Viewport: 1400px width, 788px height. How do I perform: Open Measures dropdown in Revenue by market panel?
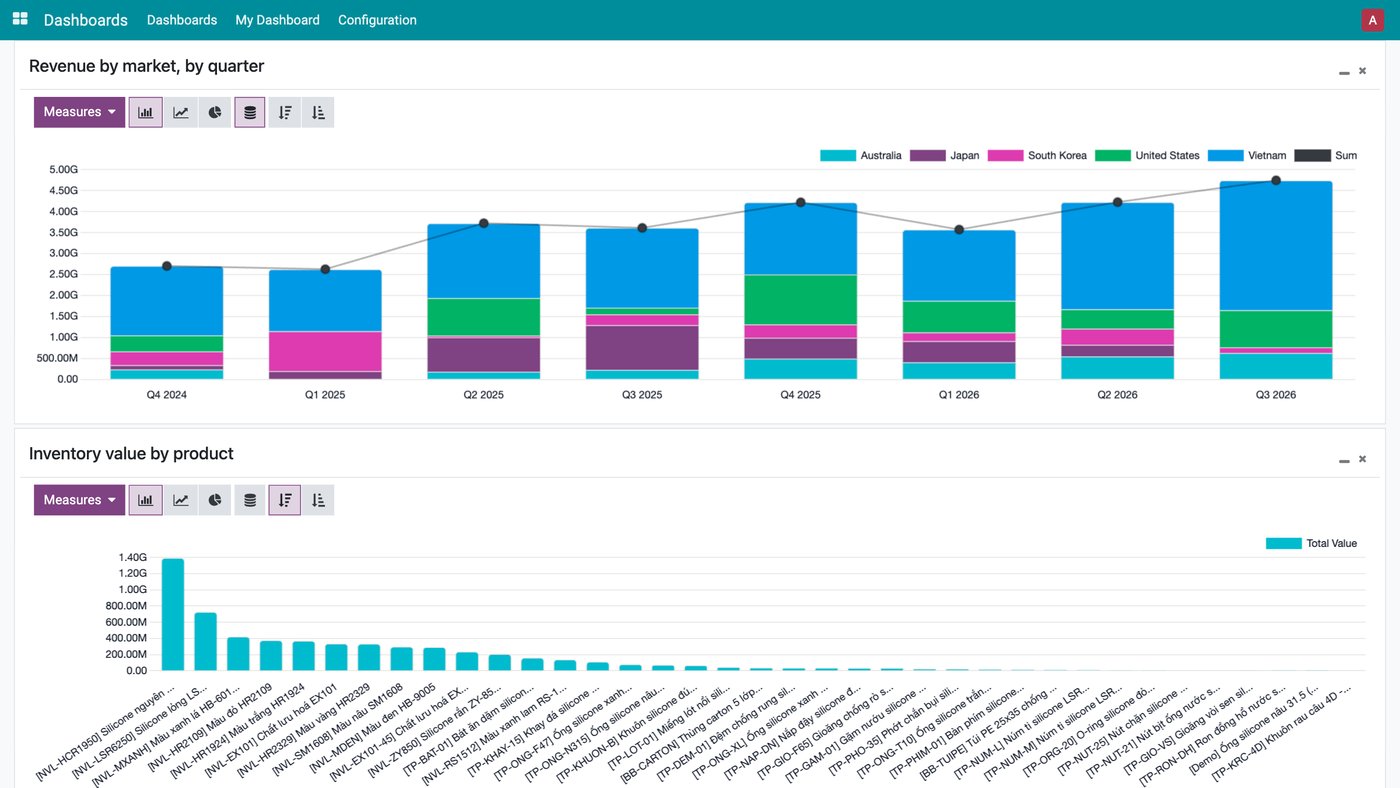80,112
